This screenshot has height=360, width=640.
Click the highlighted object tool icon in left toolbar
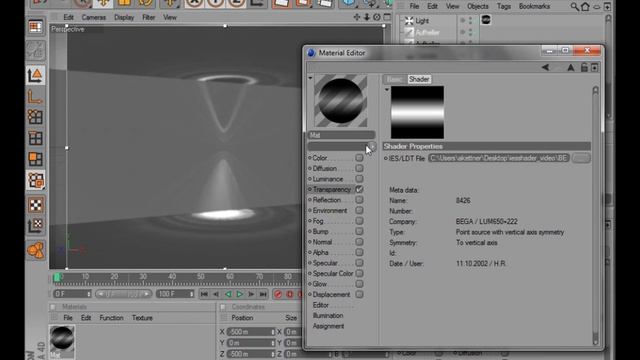36,180
